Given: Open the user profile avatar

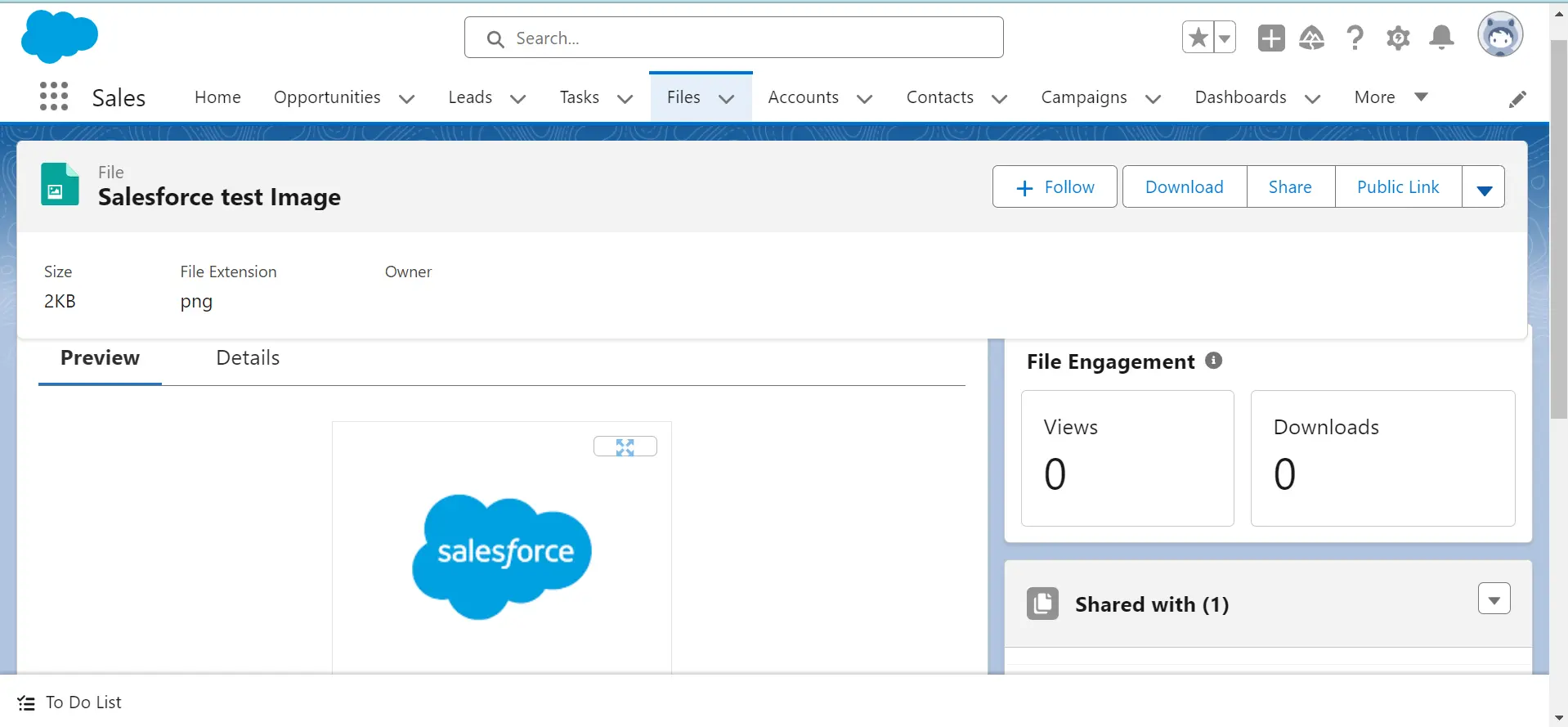Looking at the screenshot, I should (x=1500, y=35).
